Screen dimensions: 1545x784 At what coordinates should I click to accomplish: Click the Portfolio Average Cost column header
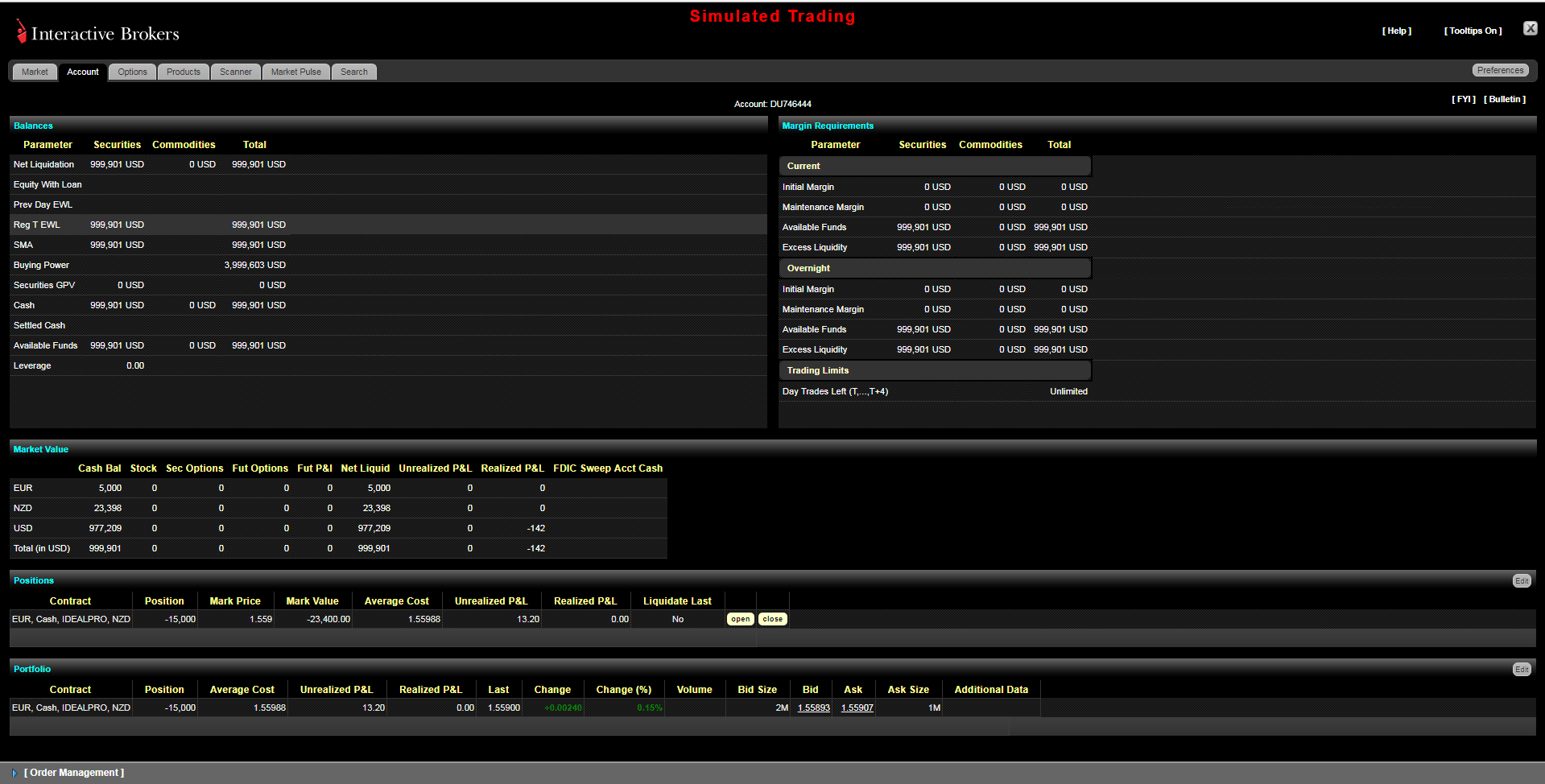(x=242, y=690)
